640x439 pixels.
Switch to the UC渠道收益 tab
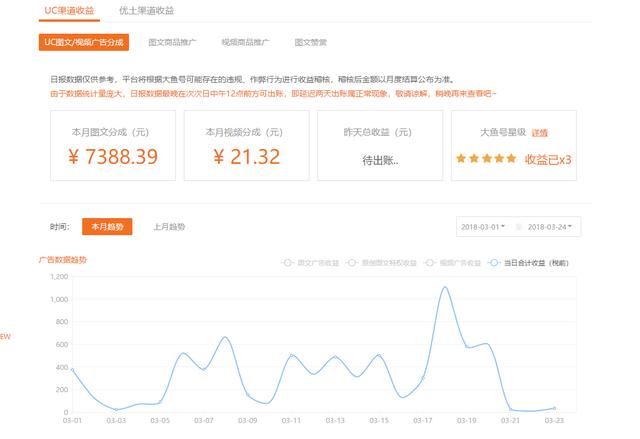tap(69, 11)
